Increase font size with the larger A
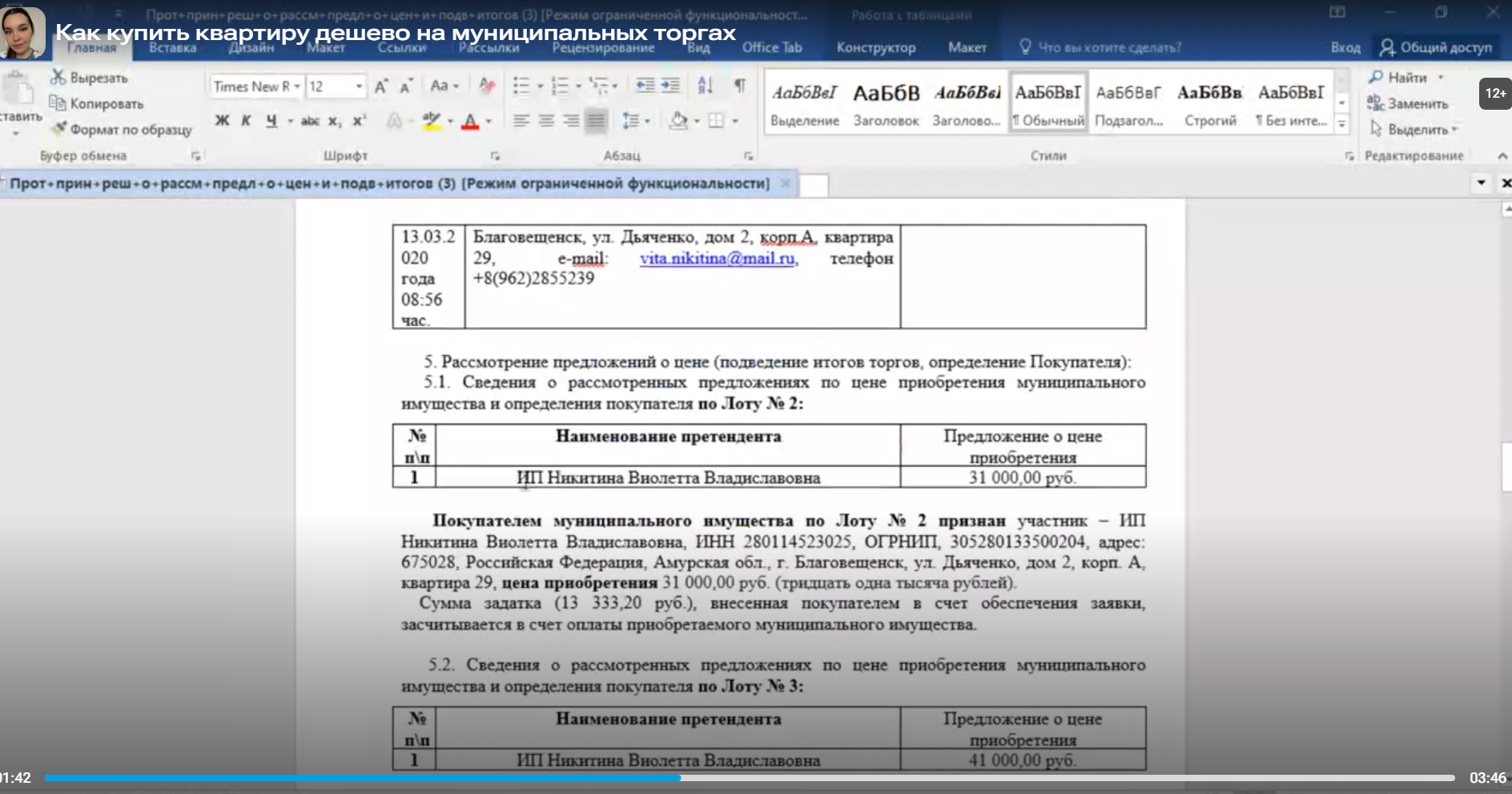This screenshot has width=1512, height=794. tap(381, 87)
